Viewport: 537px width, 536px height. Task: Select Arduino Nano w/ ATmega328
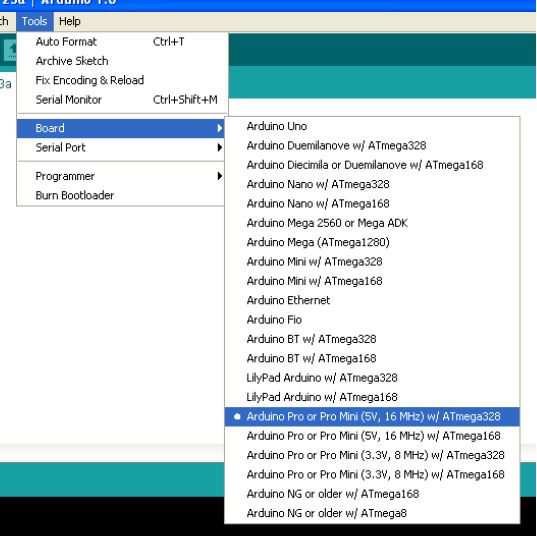pos(372,184)
